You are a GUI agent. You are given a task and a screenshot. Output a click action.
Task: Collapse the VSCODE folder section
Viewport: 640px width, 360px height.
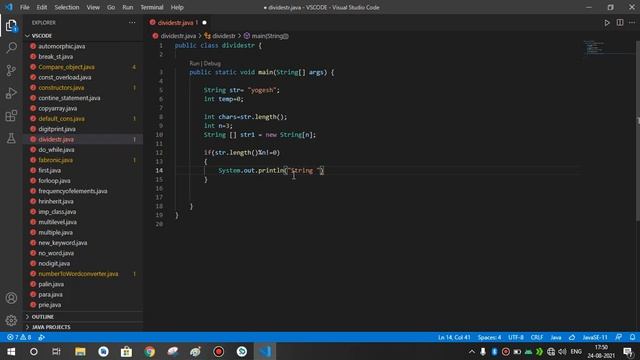(x=83, y=36)
